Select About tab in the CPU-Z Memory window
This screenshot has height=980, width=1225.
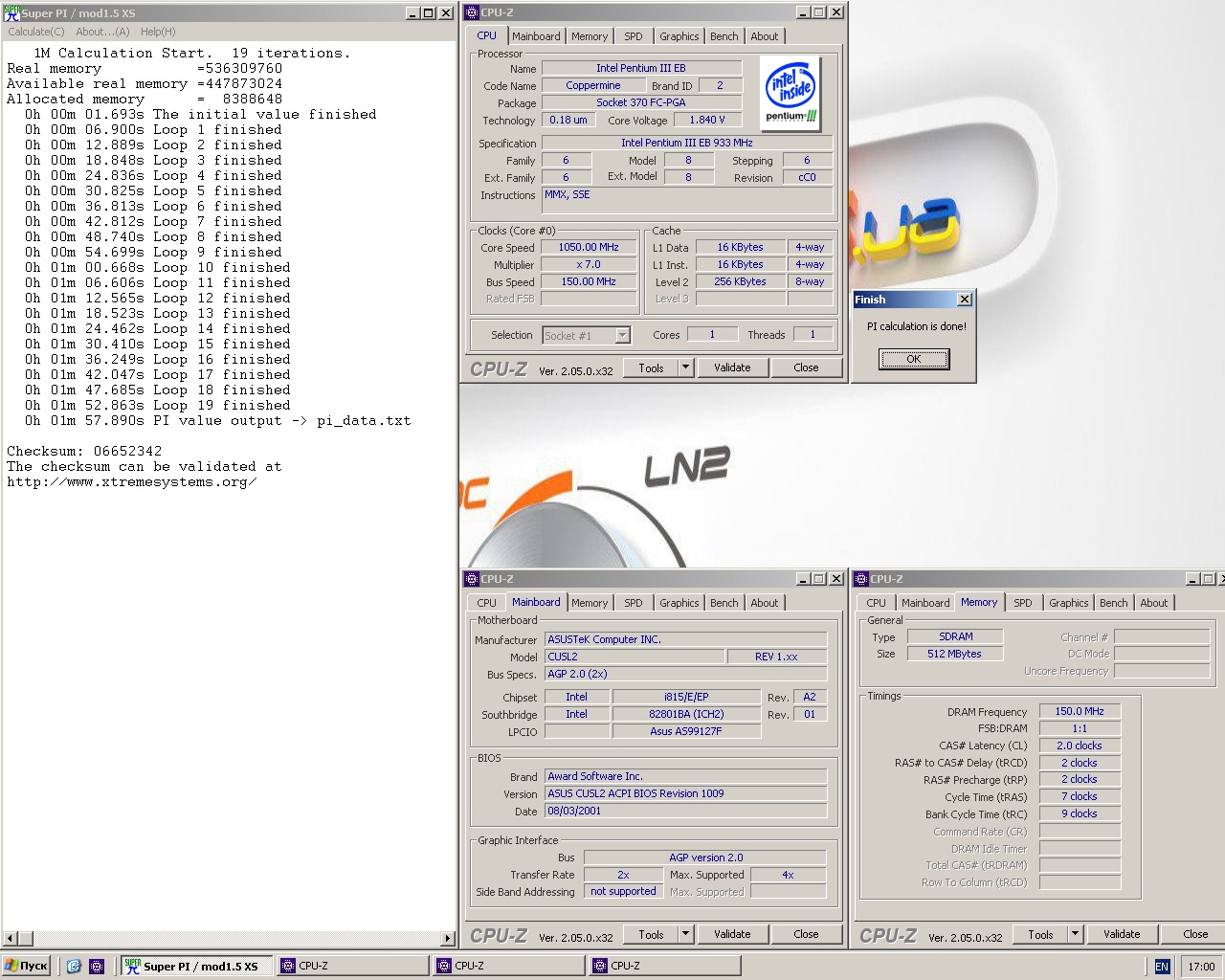(1154, 603)
